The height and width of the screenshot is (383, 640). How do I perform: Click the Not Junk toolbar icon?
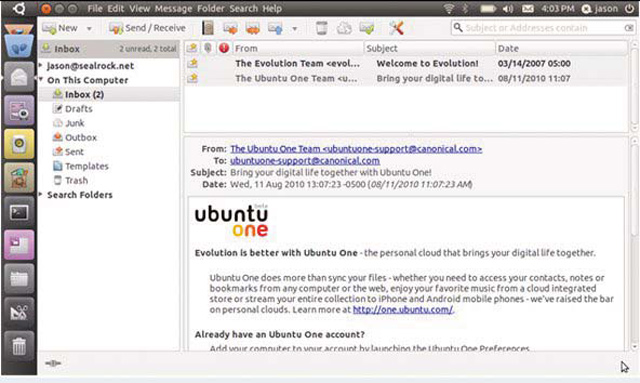coord(367,28)
